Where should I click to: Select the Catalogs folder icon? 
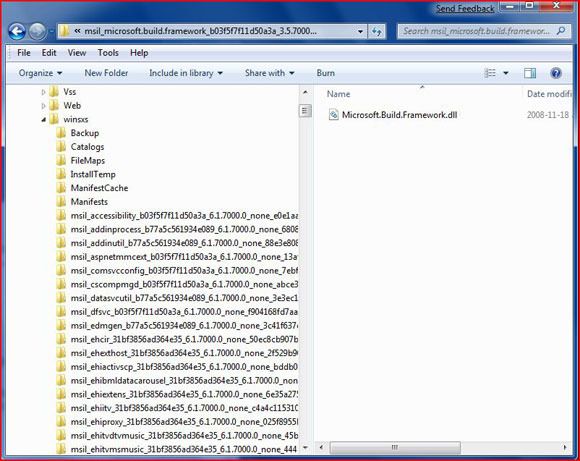pos(61,147)
